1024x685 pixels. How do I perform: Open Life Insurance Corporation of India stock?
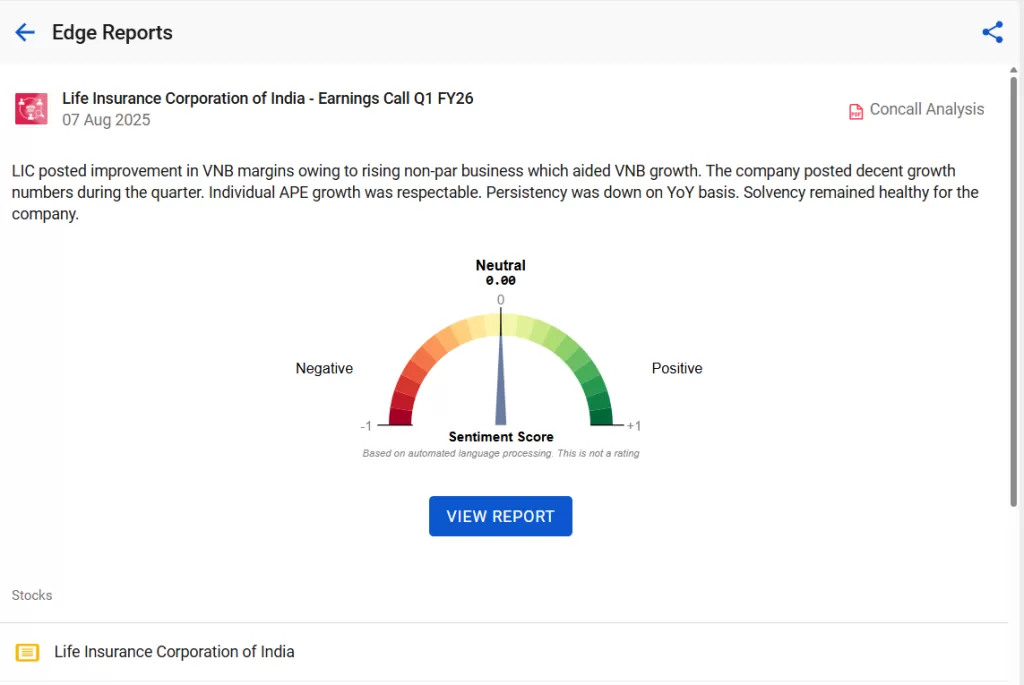click(x=174, y=652)
